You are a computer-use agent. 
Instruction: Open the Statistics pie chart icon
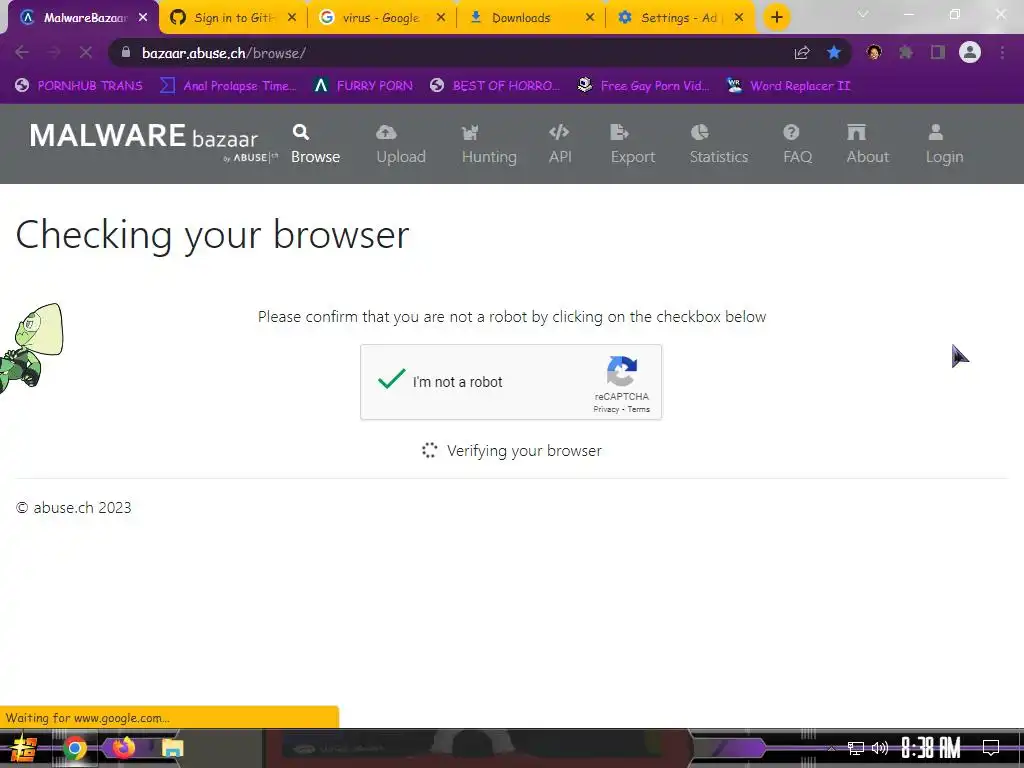[x=699, y=133]
